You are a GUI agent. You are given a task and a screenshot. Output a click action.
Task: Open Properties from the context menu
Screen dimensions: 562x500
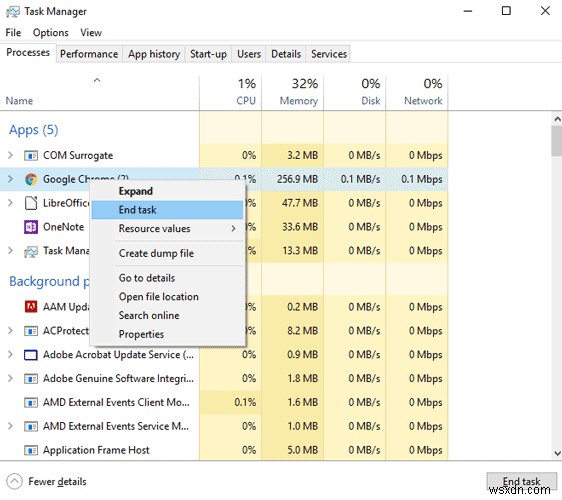(x=168, y=334)
